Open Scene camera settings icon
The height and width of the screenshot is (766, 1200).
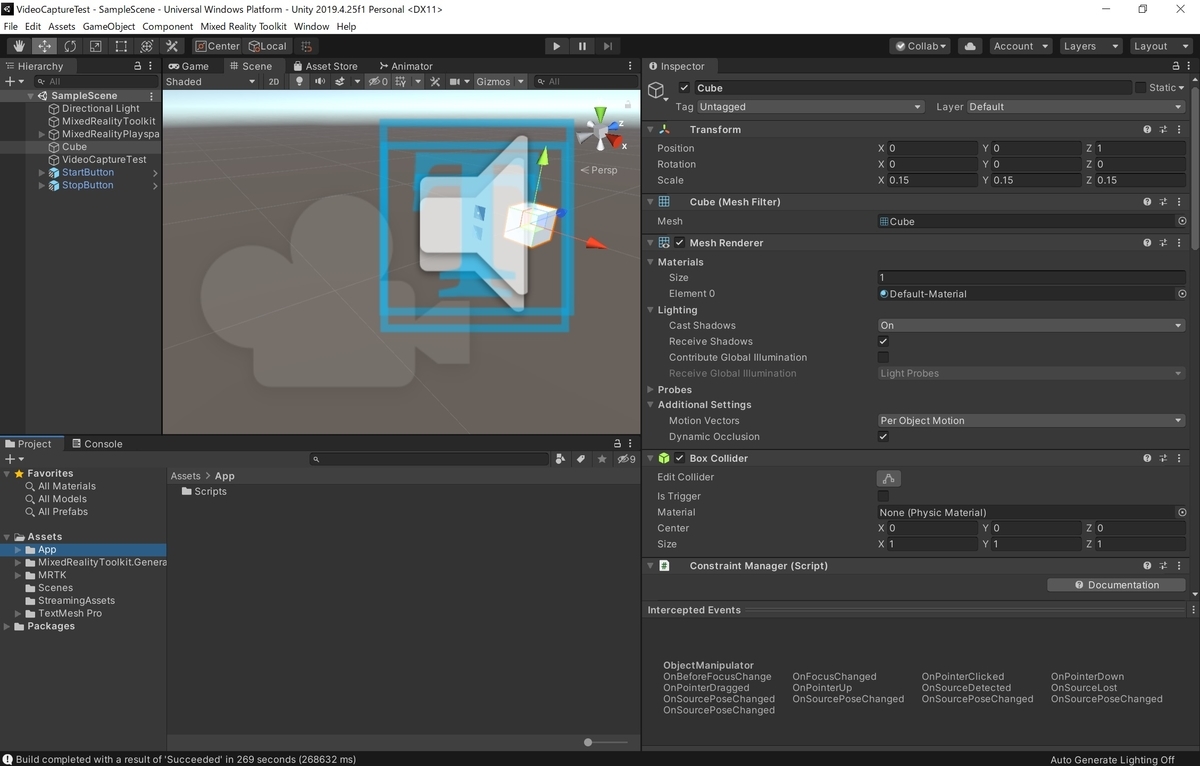pyautogui.click(x=455, y=82)
